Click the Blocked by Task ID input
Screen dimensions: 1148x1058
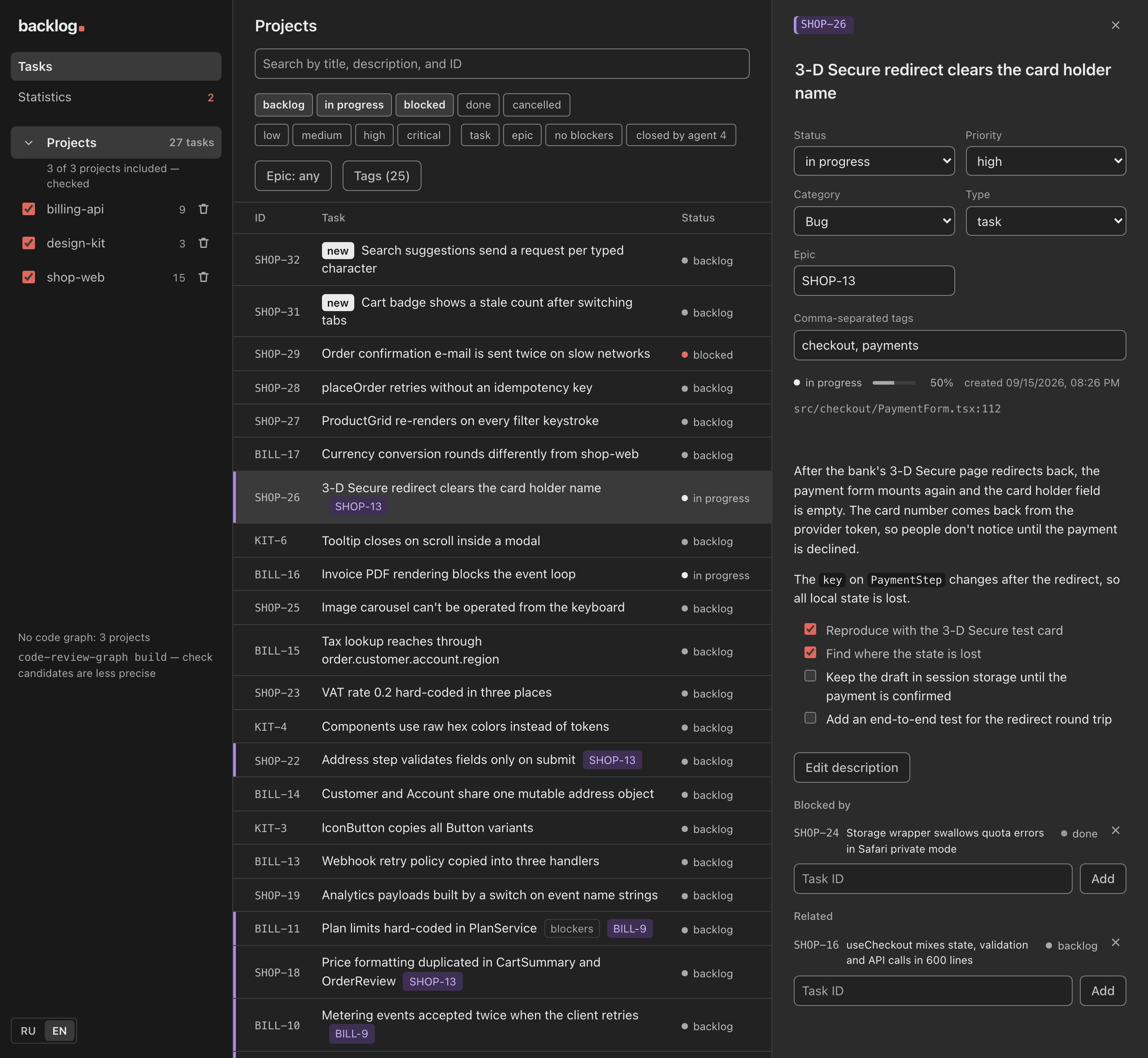click(x=933, y=878)
